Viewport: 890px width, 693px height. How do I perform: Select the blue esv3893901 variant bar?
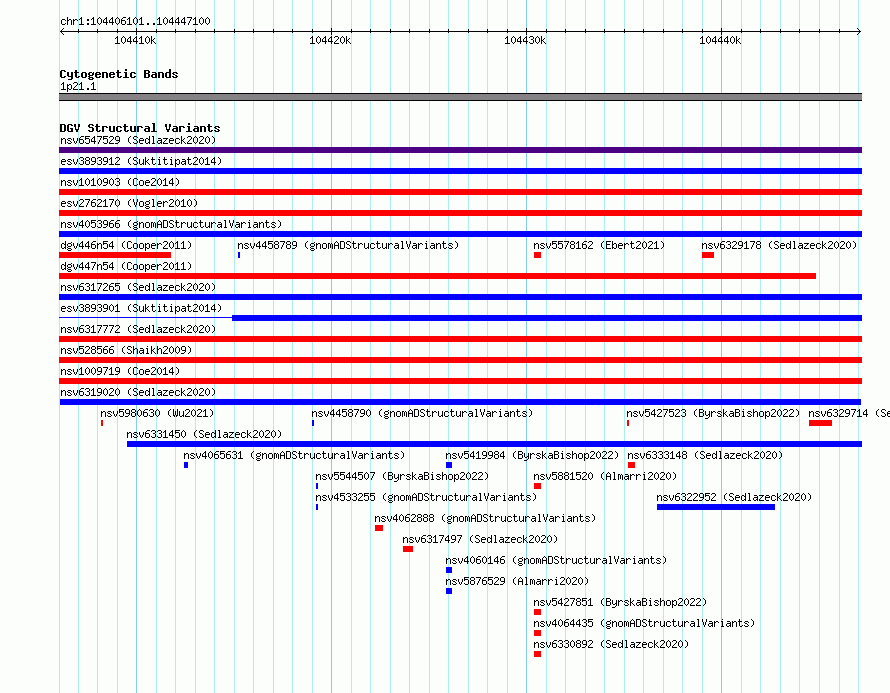(x=547, y=318)
